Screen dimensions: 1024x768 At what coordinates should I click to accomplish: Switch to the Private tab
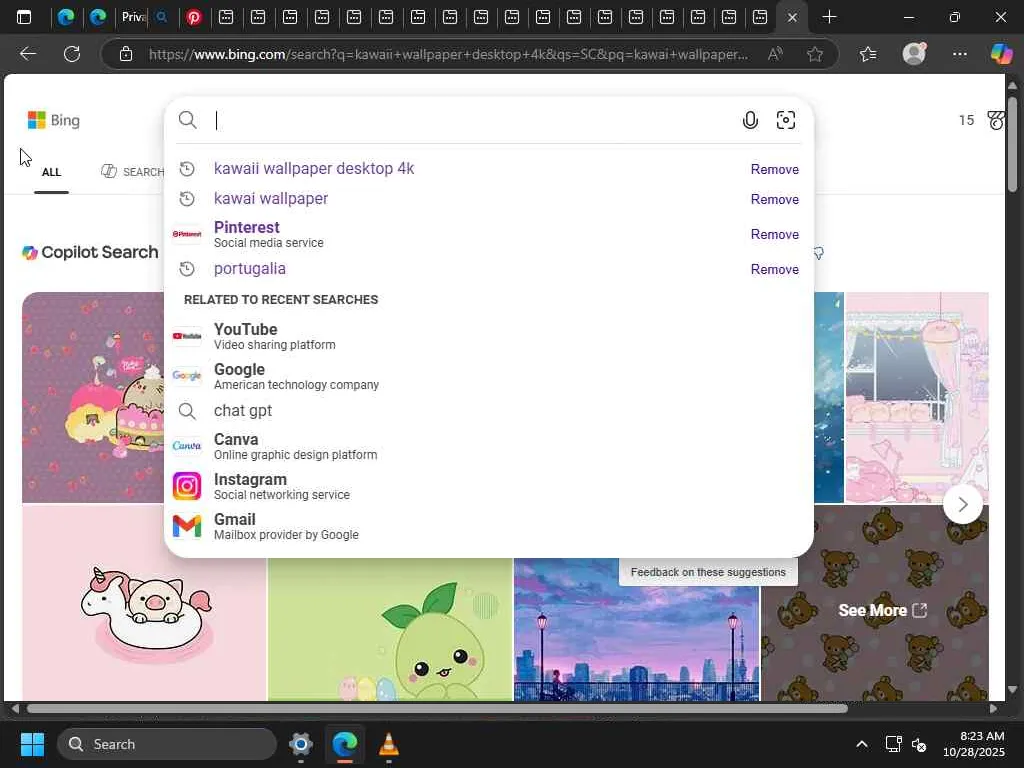[133, 17]
